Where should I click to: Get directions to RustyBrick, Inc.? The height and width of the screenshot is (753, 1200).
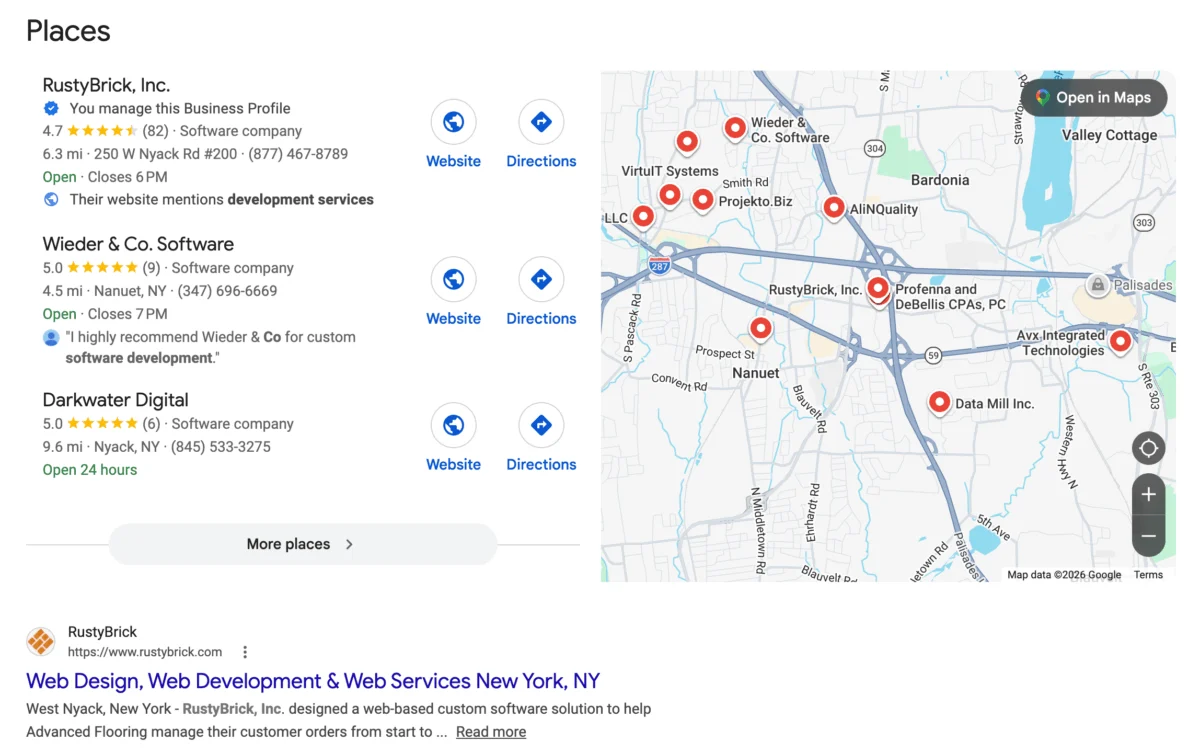pyautogui.click(x=541, y=122)
